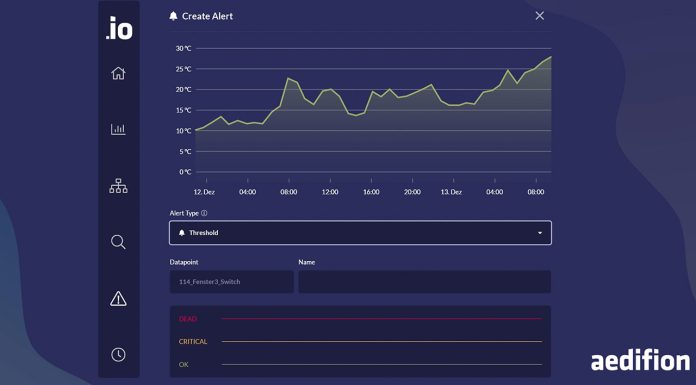The width and height of the screenshot is (696, 385).
Task: Open the home icon in sidebar
Action: 118,73
